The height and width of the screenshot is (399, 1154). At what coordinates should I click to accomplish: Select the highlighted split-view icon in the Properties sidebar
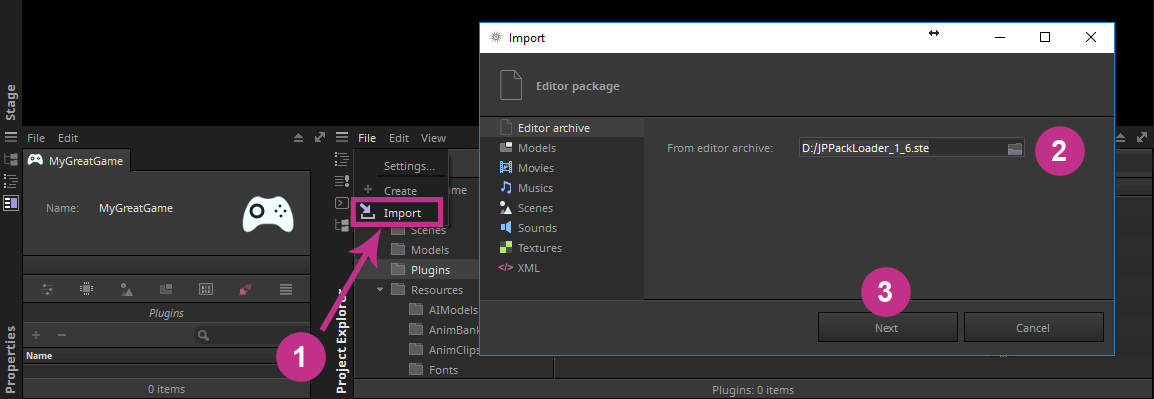point(11,202)
